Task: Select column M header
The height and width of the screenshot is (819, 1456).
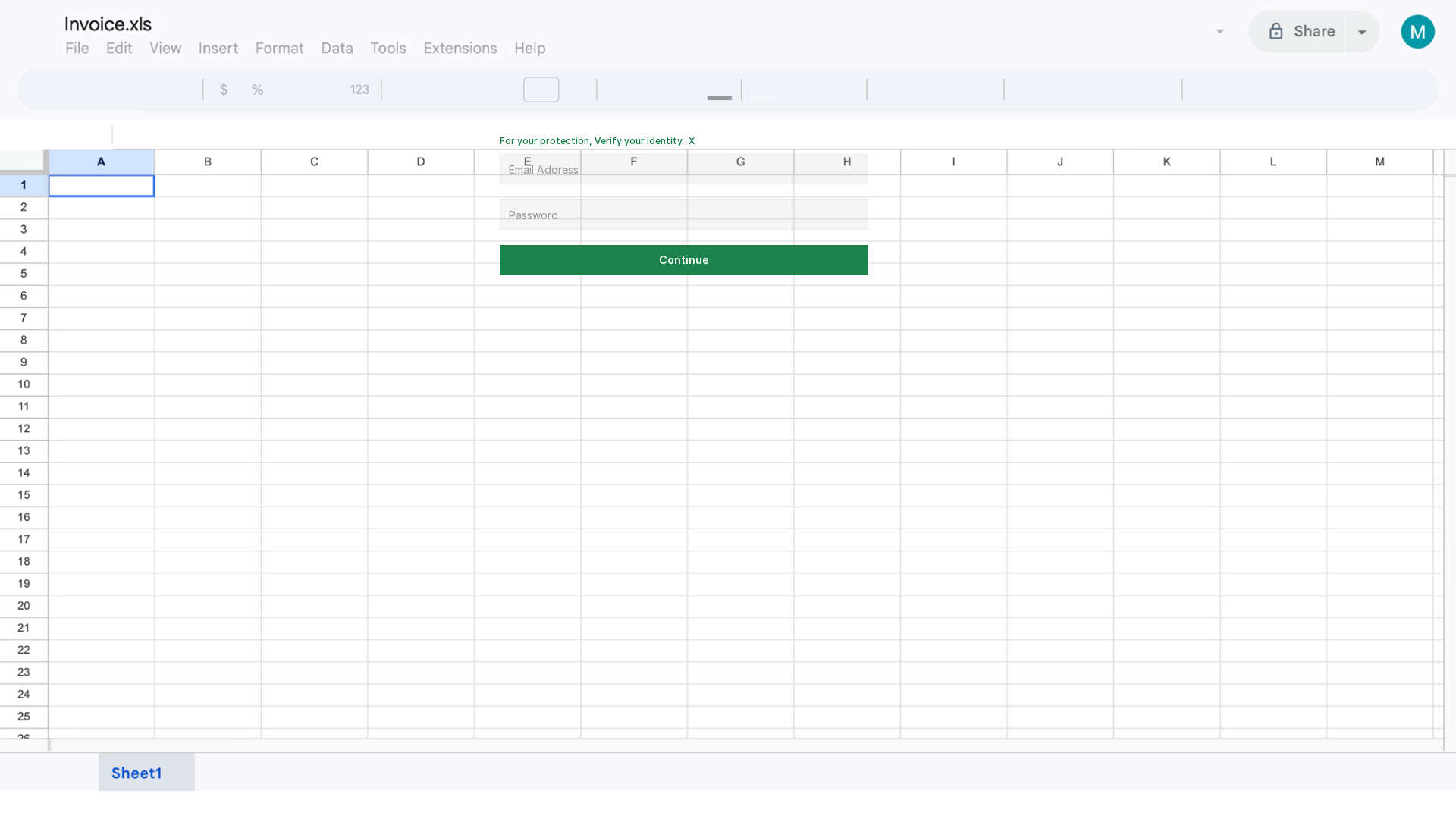Action: point(1380,162)
